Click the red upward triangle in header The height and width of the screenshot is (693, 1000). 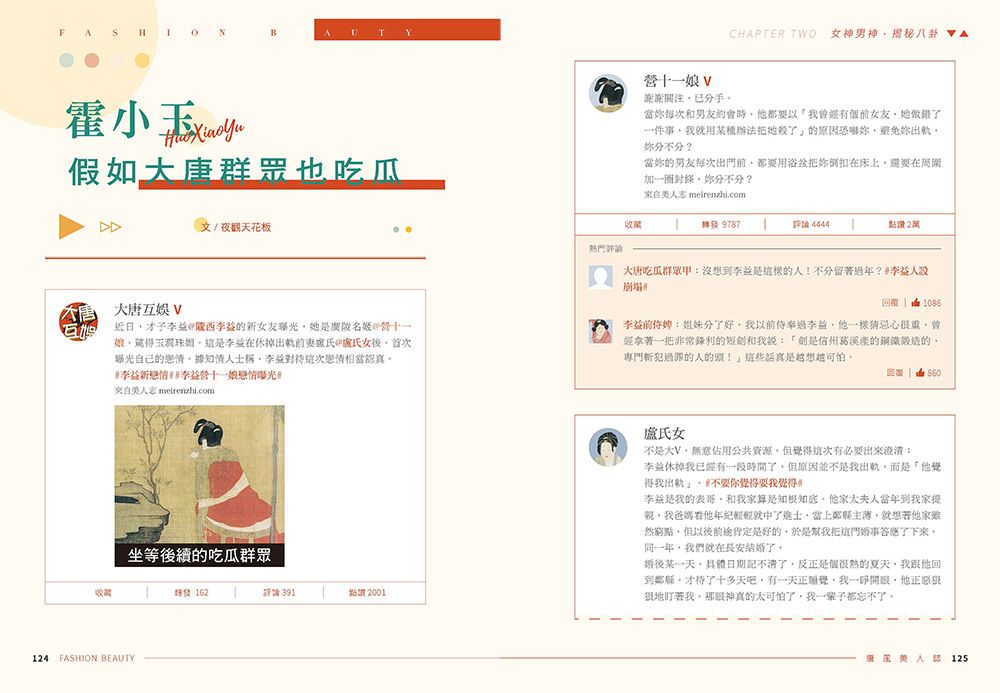click(x=964, y=33)
